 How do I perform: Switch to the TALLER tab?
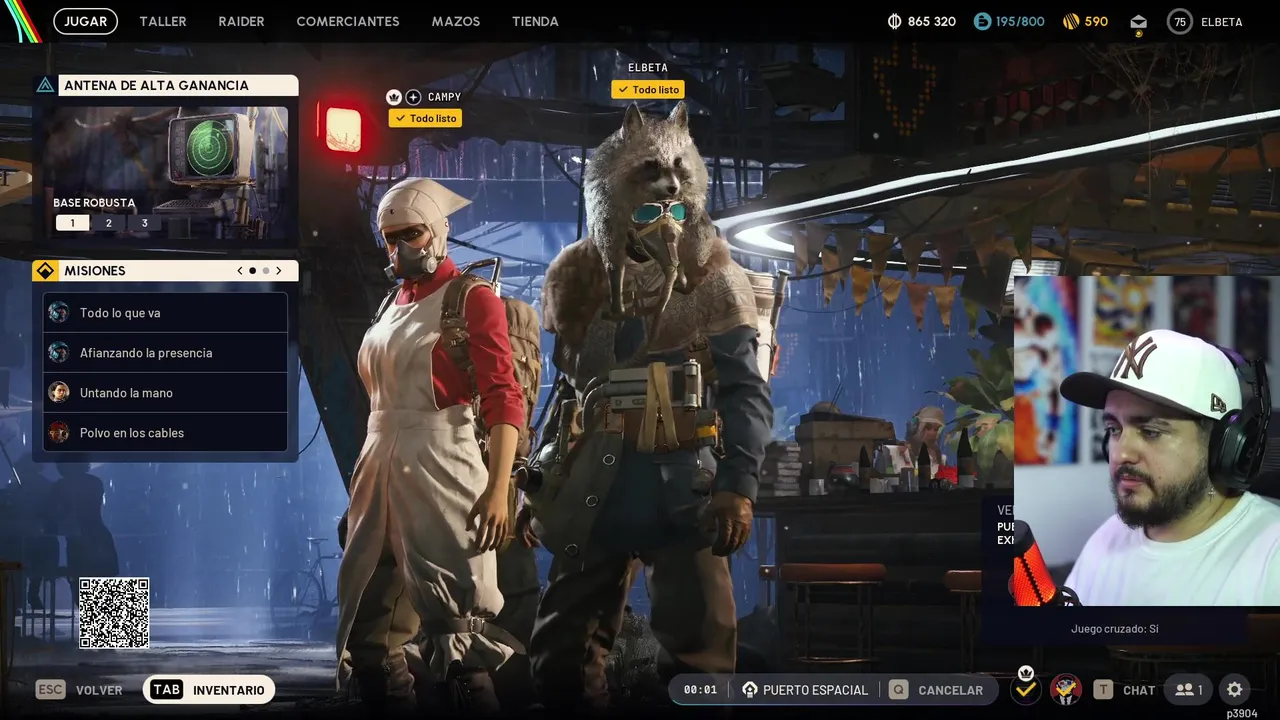click(x=163, y=21)
